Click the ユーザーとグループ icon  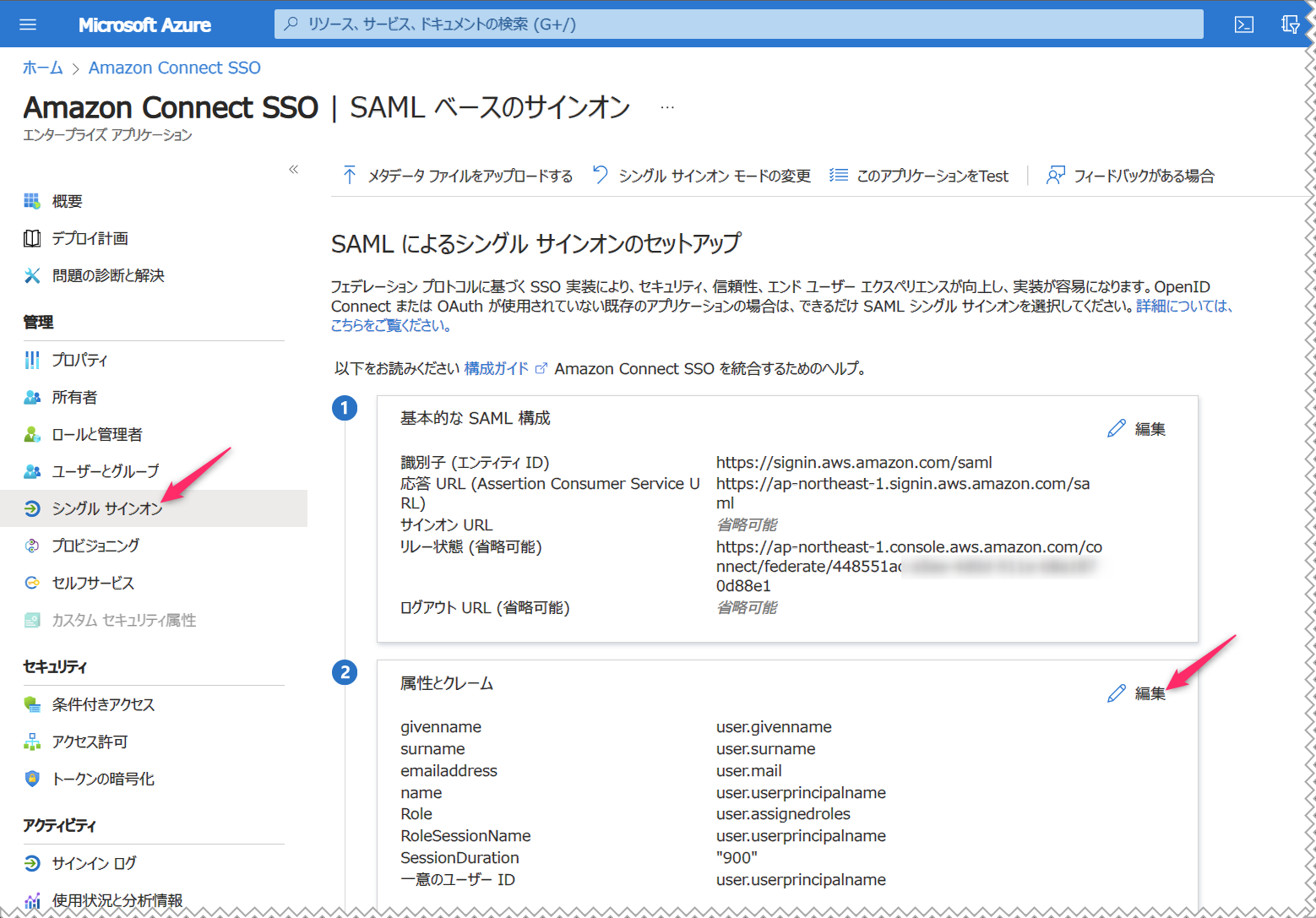coord(32,471)
